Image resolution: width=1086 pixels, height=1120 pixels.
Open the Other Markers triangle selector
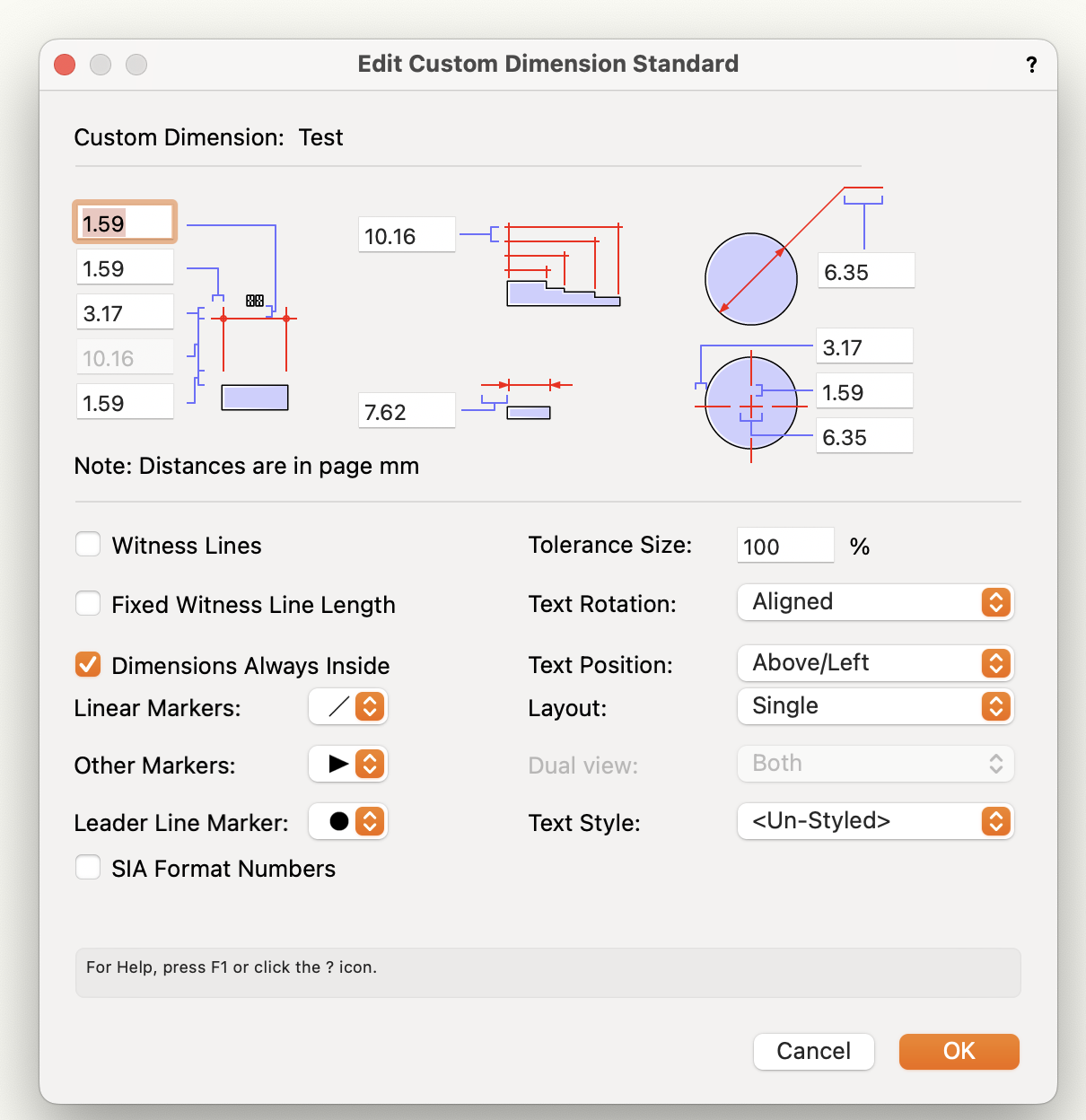[347, 764]
